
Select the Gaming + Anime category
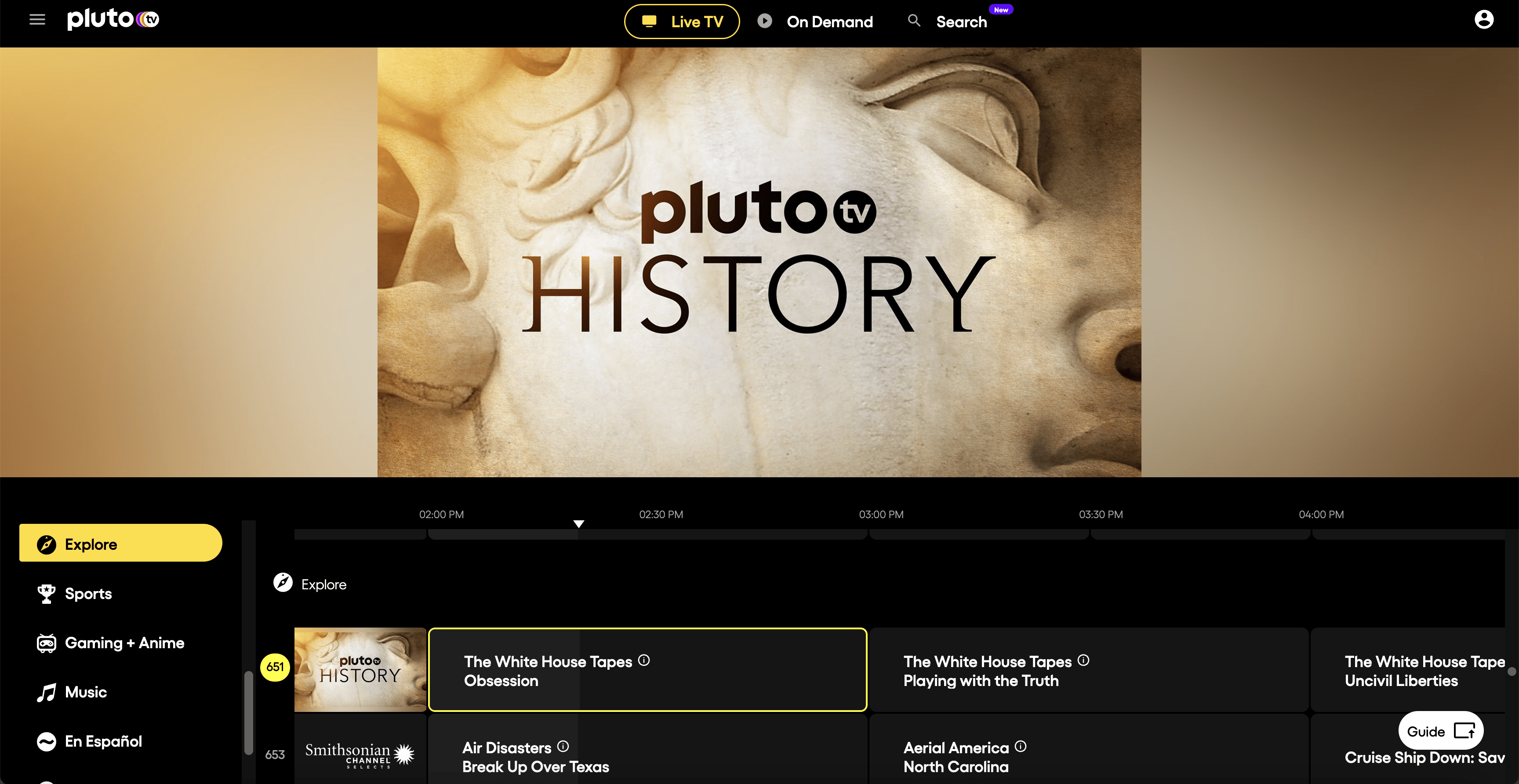[x=120, y=642]
